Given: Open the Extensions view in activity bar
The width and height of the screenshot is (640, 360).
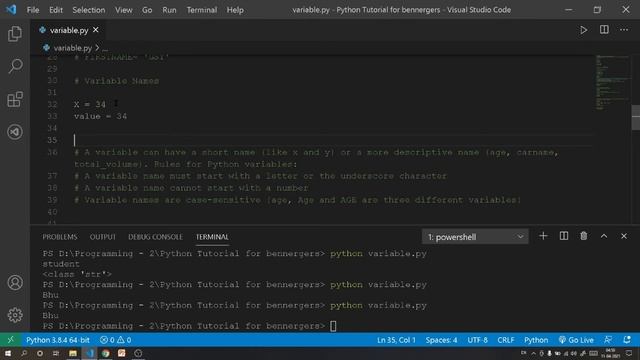Looking at the screenshot, I should [15, 99].
